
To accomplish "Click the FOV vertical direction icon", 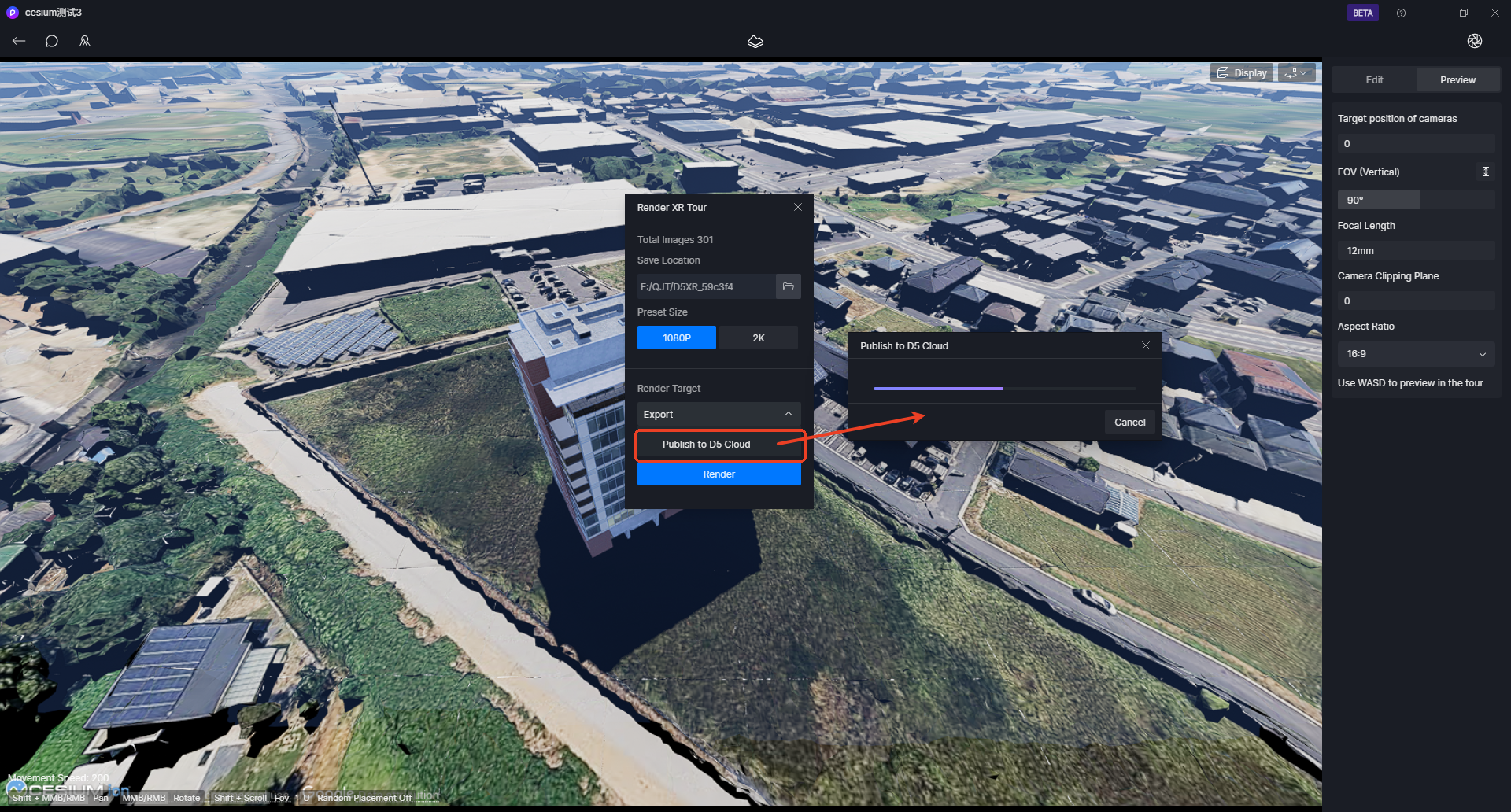I will (x=1485, y=172).
